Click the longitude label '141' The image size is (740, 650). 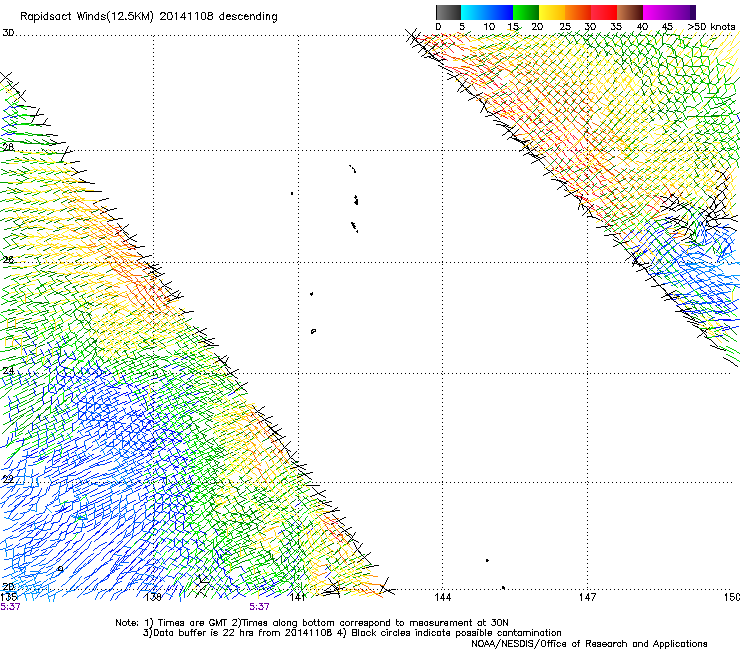pyautogui.click(x=297, y=598)
